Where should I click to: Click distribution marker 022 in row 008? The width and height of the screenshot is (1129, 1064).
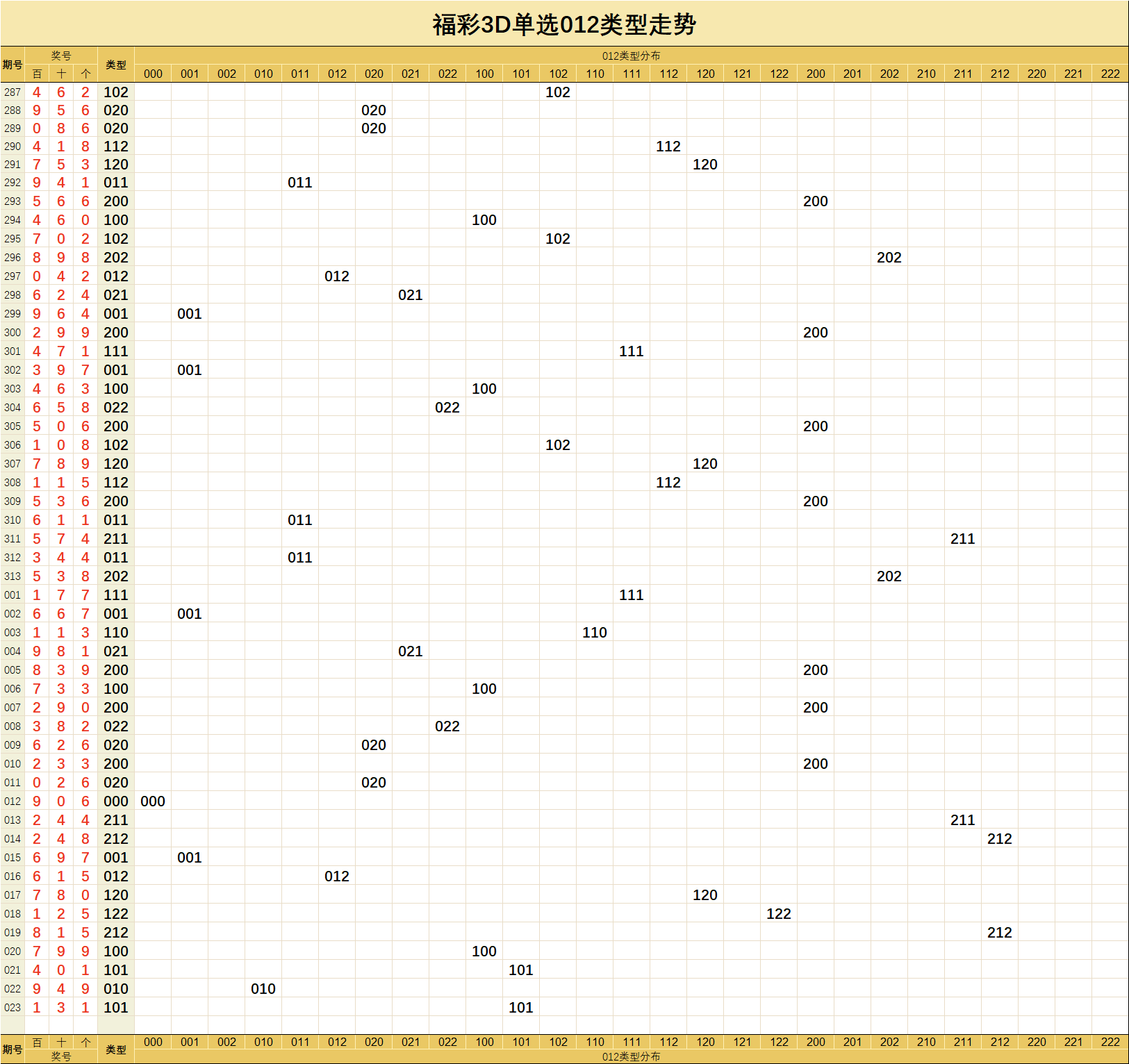coord(447,726)
